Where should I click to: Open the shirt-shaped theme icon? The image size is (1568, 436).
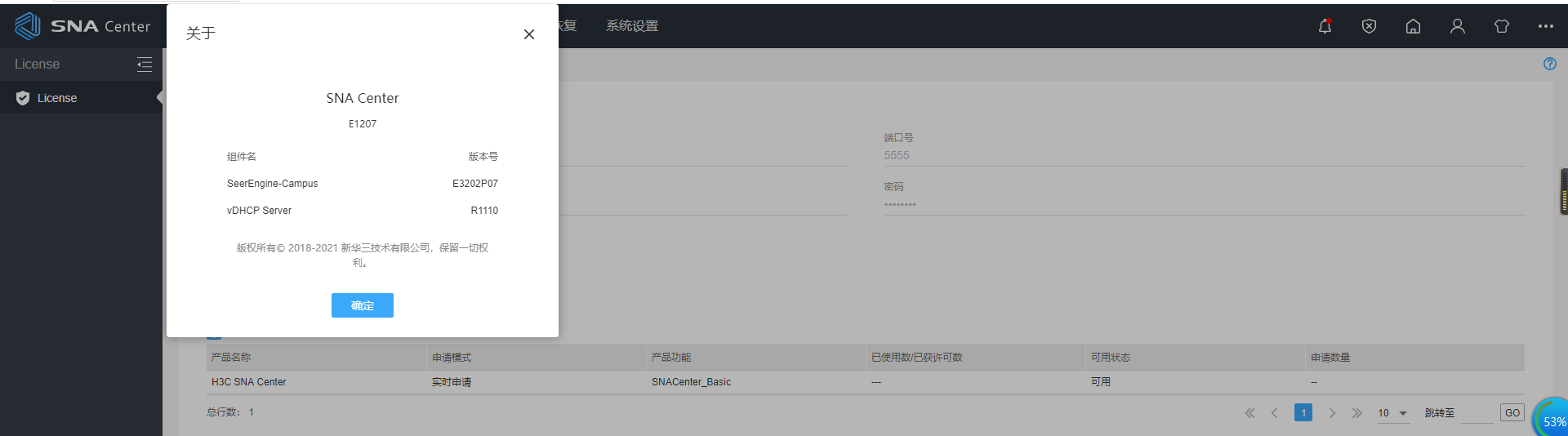[1501, 26]
